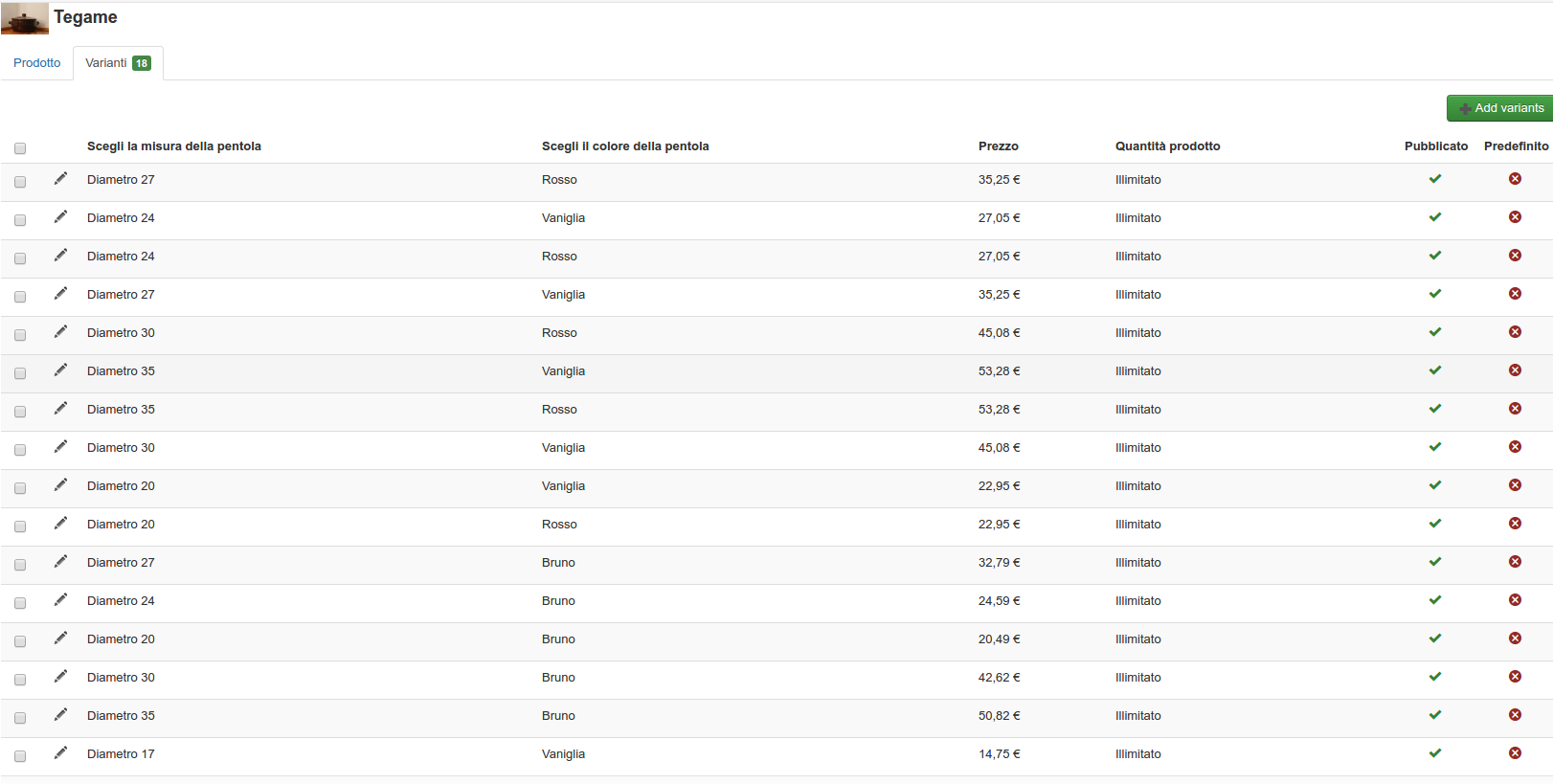Edit the Diametro 24 Vaniglia variant

click(x=60, y=217)
